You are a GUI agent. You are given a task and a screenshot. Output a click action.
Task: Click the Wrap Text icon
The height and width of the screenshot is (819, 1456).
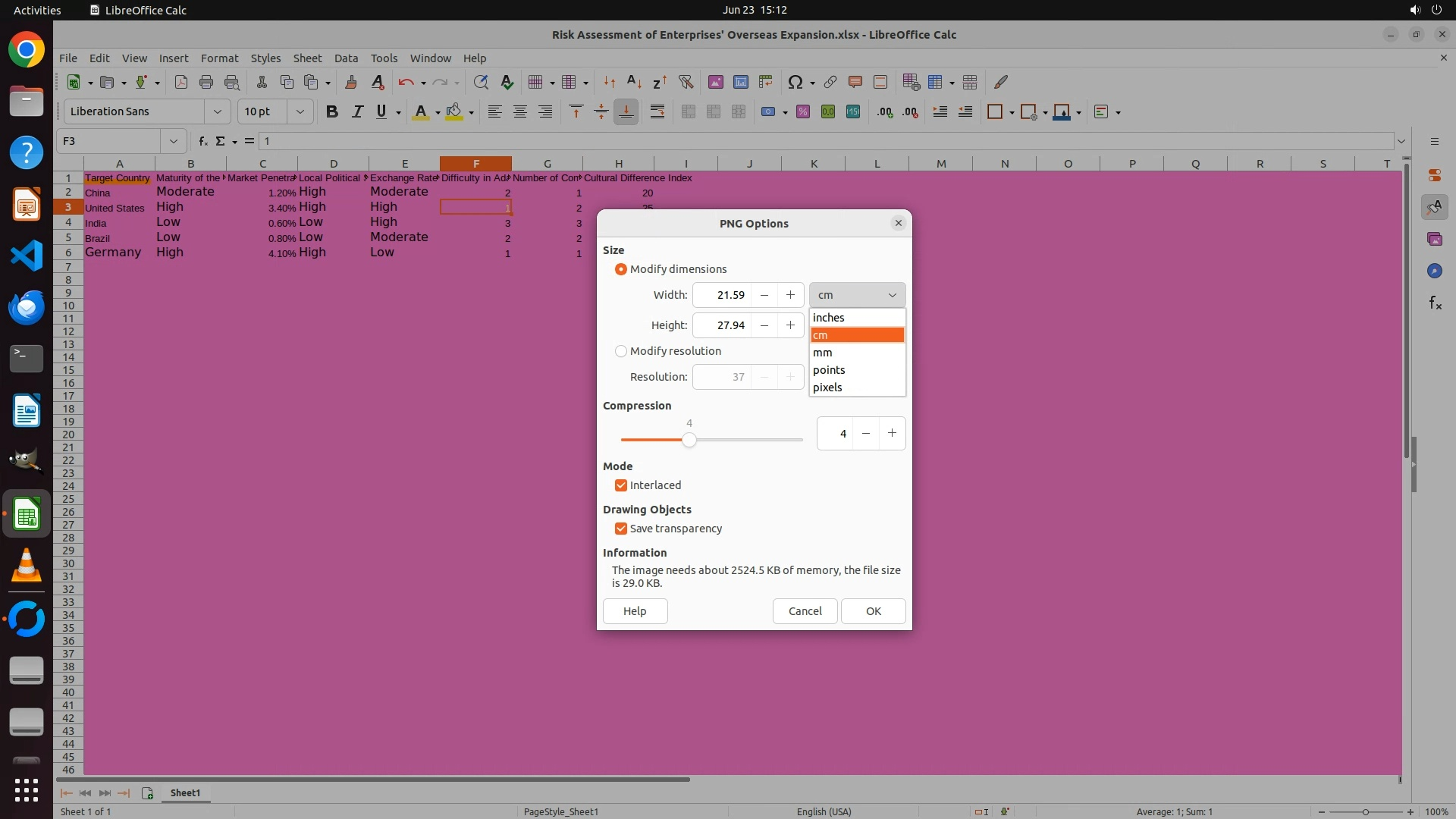click(x=657, y=112)
